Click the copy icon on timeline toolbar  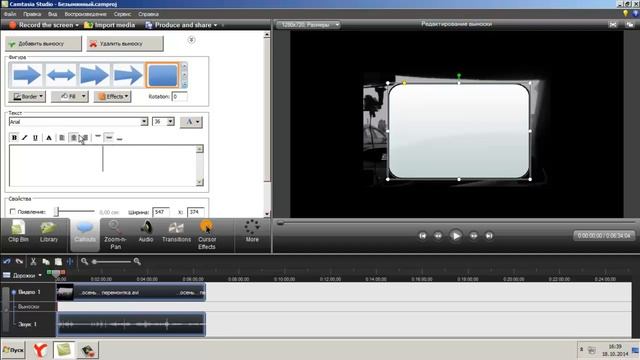pyautogui.click(x=46, y=262)
